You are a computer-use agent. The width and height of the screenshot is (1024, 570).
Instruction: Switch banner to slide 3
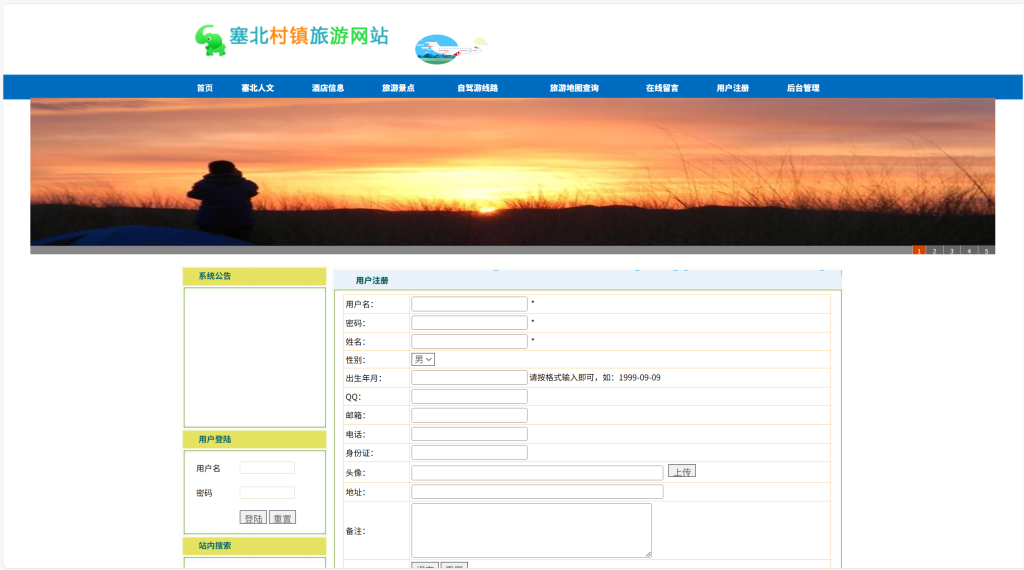(x=952, y=251)
